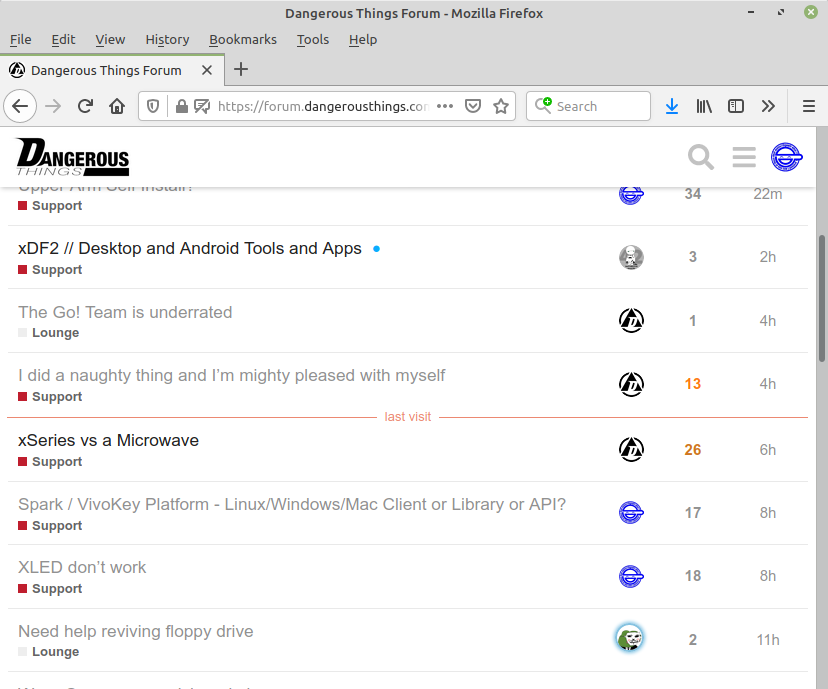The image size is (828, 689).
Task: Open Support category under xDF2 topic
Action: pyautogui.click(x=50, y=270)
